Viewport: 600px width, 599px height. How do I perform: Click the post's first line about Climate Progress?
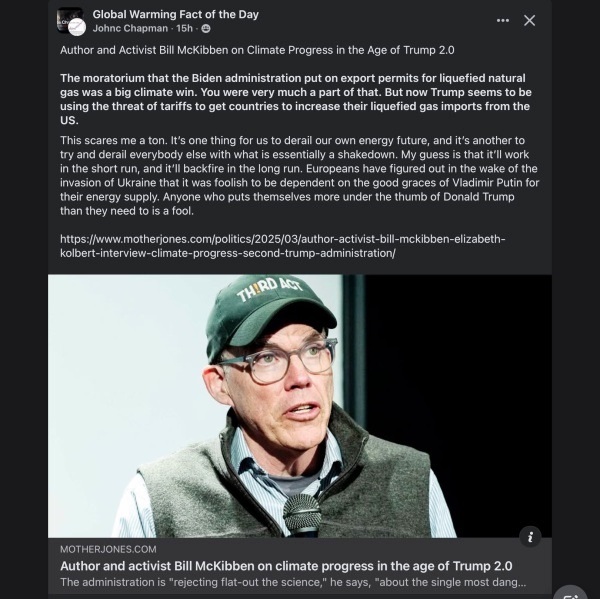coord(252,50)
